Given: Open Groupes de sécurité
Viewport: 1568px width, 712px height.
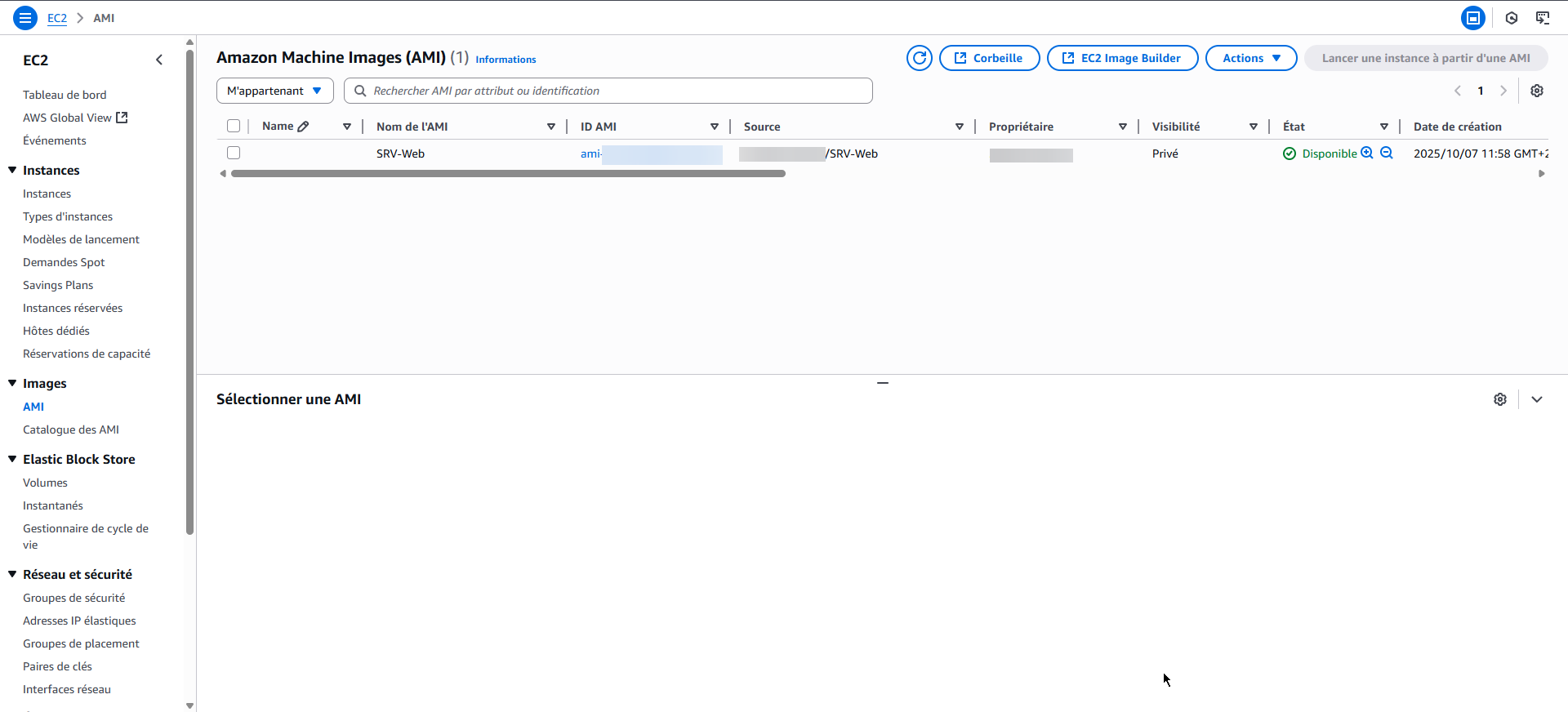Looking at the screenshot, I should (x=73, y=598).
